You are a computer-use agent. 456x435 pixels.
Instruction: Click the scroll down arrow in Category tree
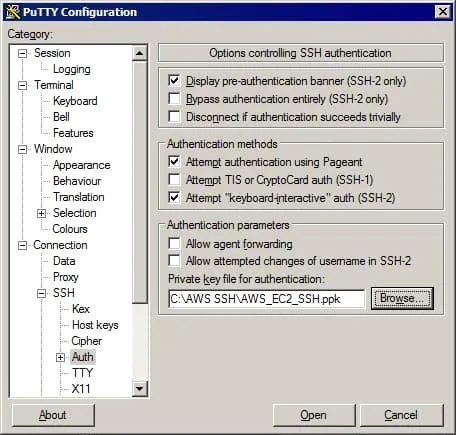140,389
